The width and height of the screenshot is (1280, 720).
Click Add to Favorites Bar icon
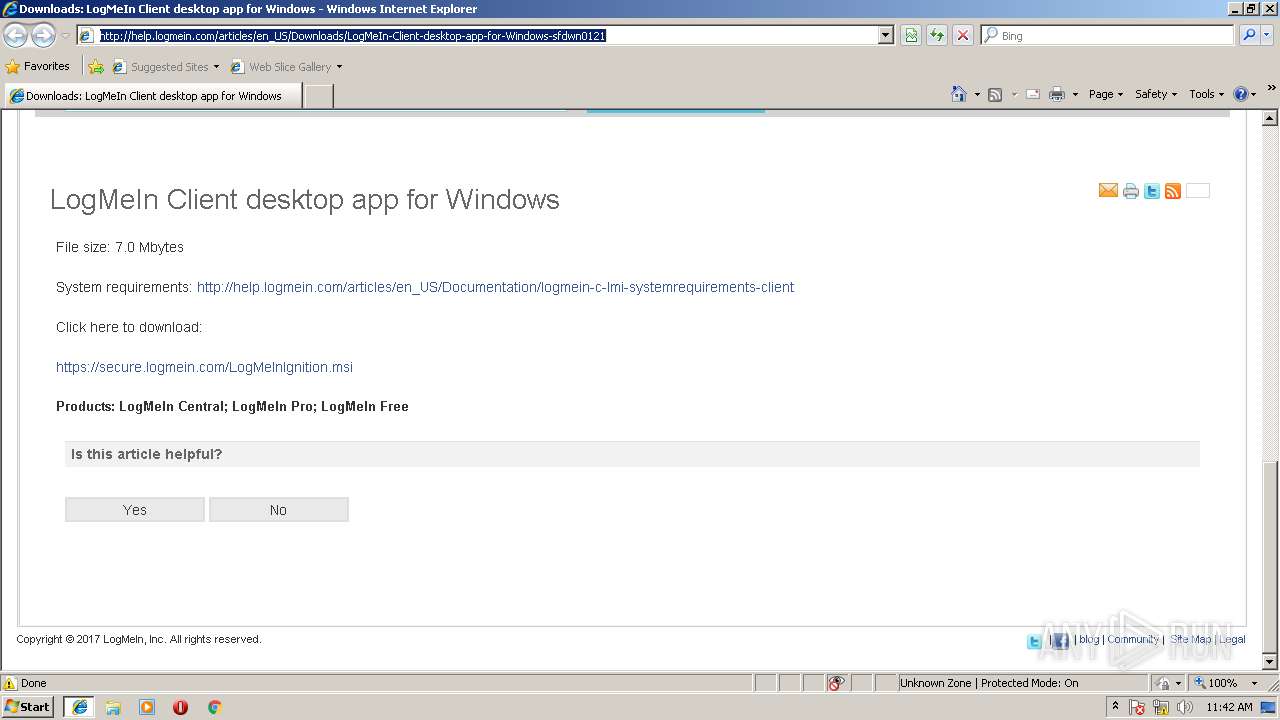coord(96,67)
